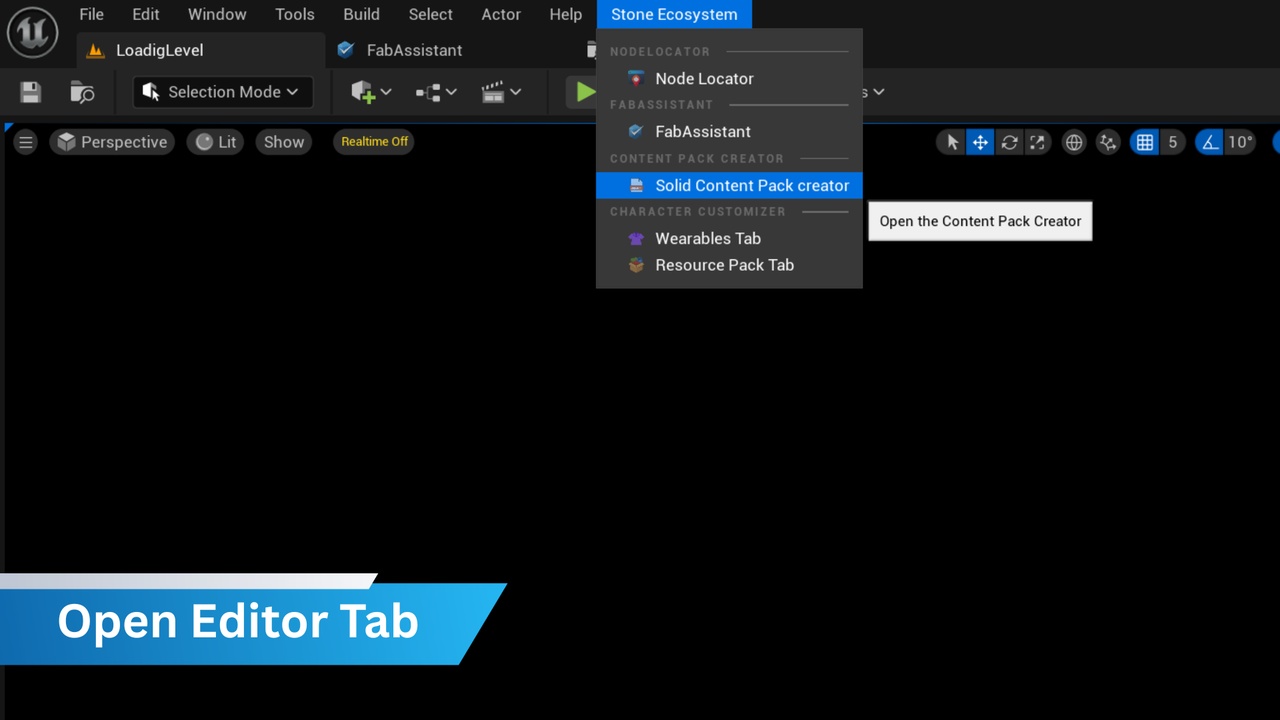Open the rotation snap value 10°

point(1240,142)
